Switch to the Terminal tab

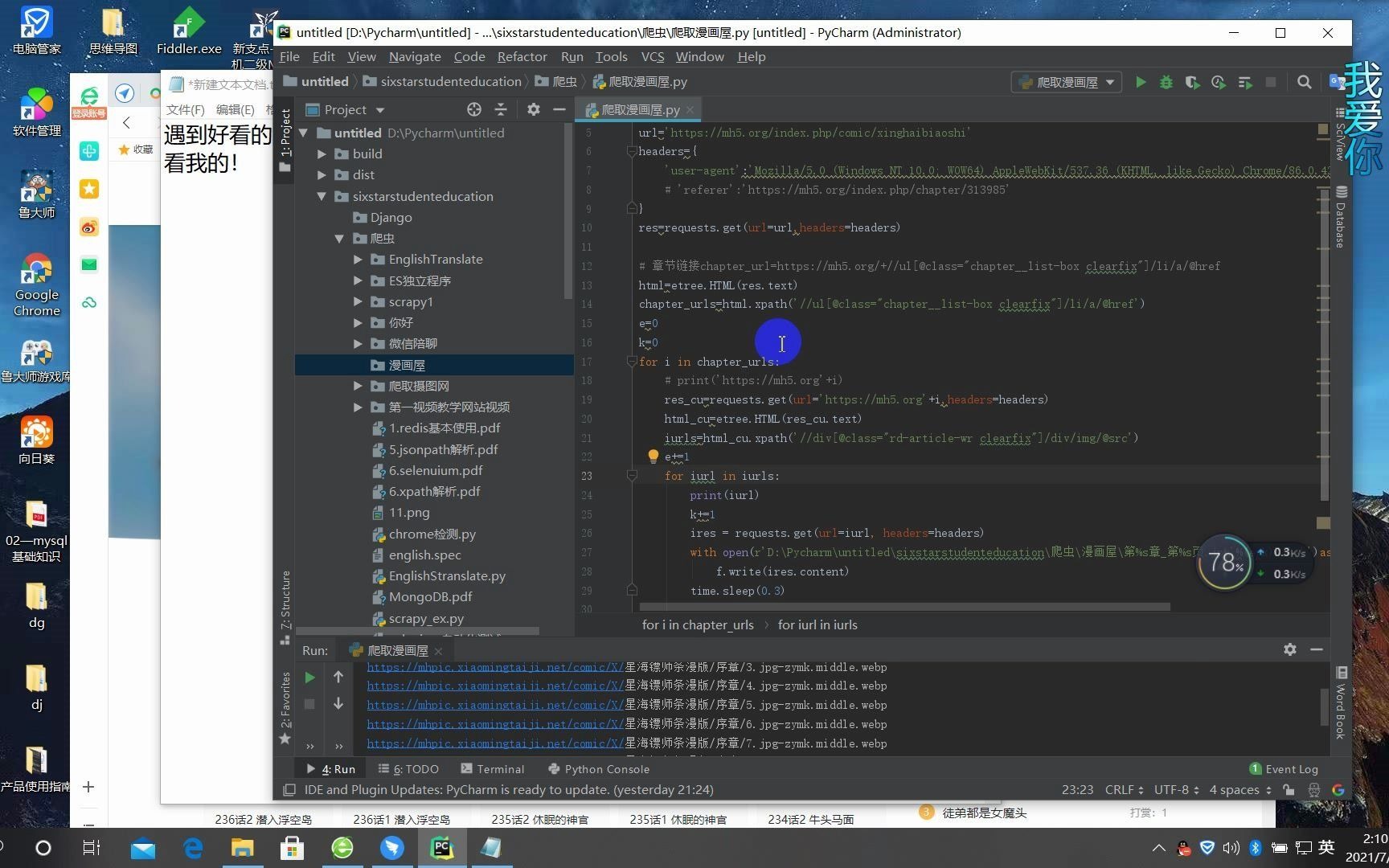click(492, 769)
